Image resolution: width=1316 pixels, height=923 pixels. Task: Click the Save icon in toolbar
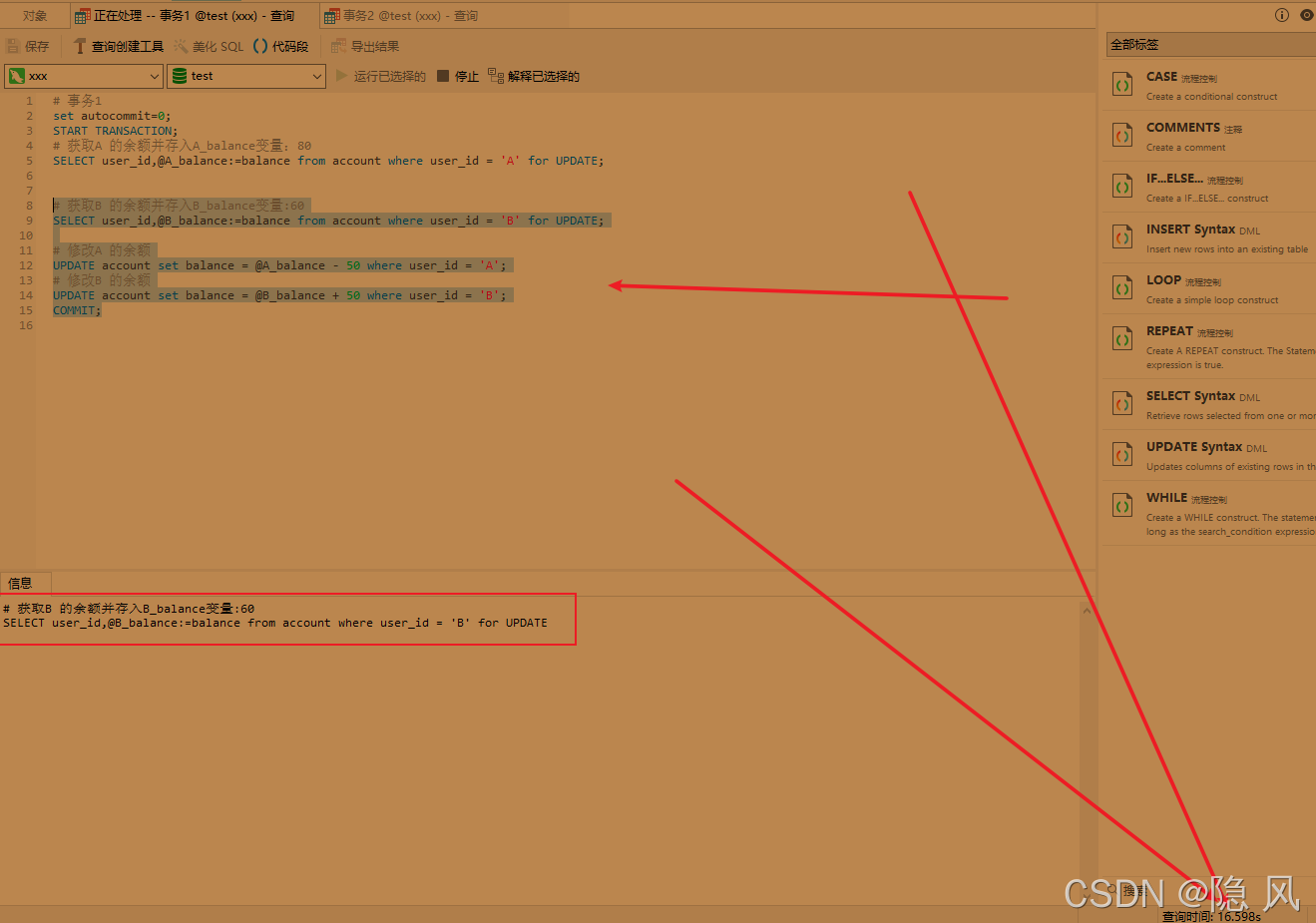(13, 46)
